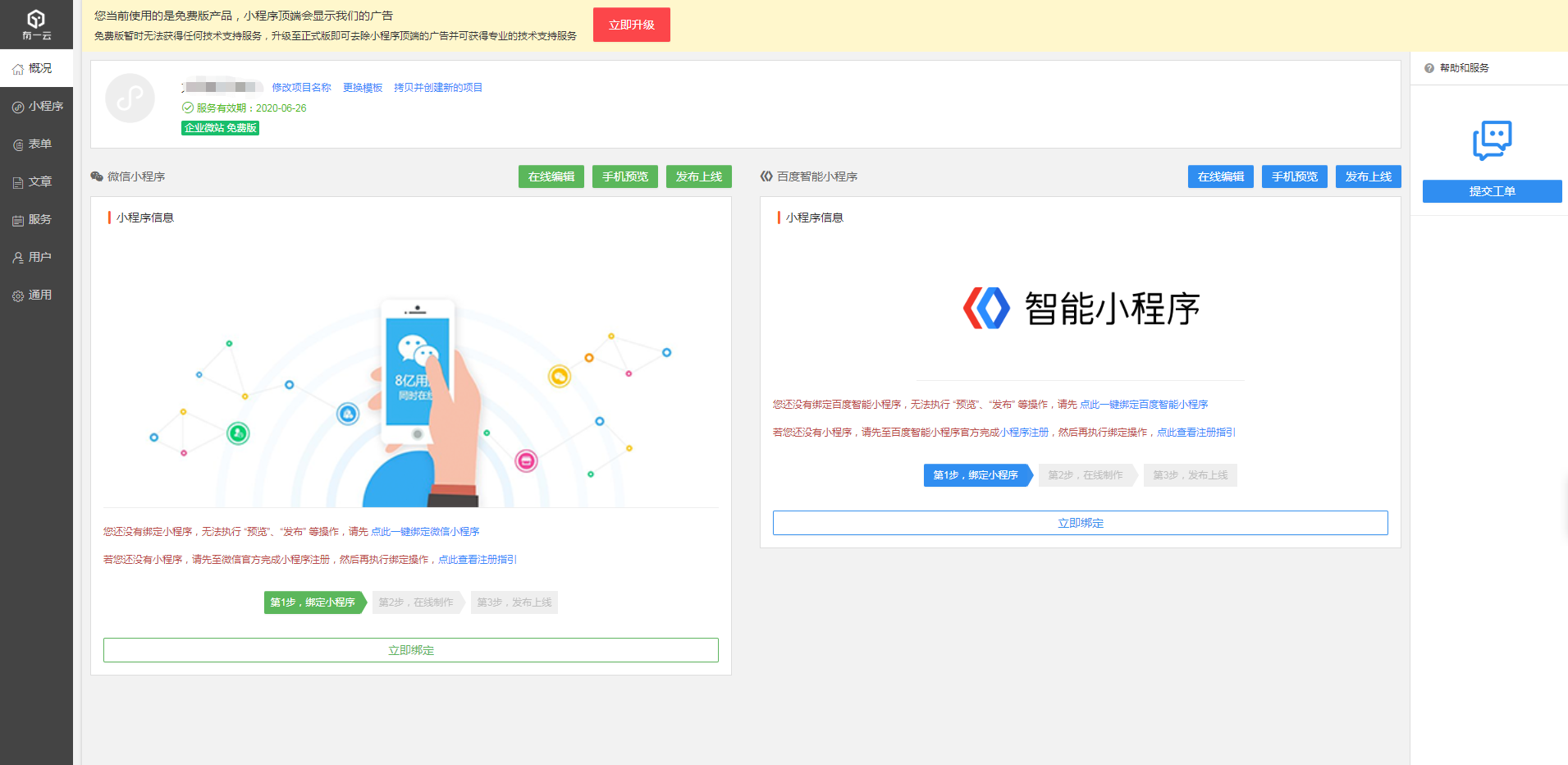Click the 帮助和服务 header text
1568x765 pixels.
(x=1465, y=68)
